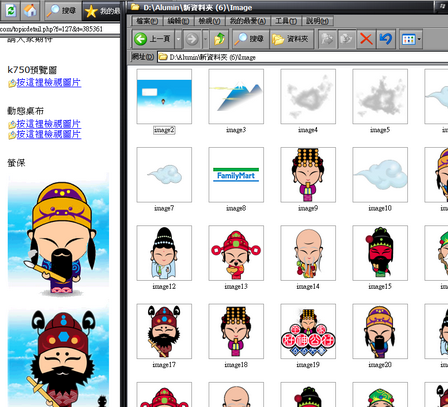
Task: Click the image10 file name label
Action: (x=380, y=208)
